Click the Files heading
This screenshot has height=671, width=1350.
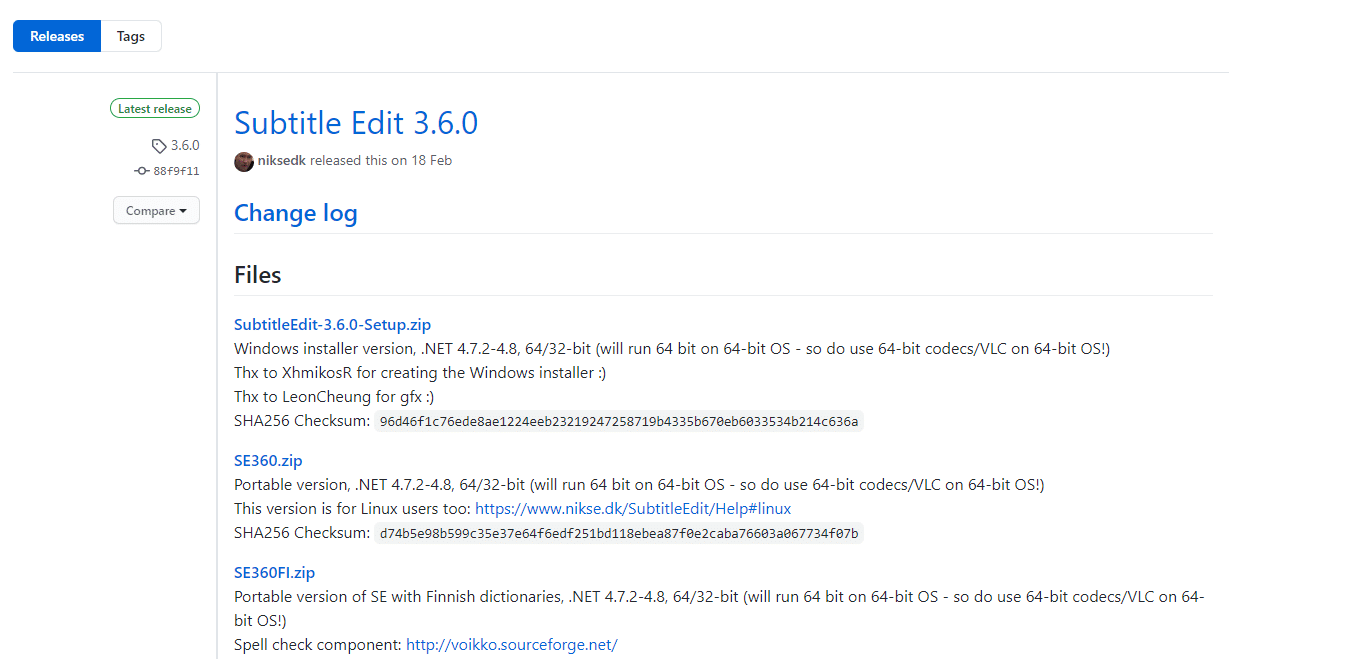coord(258,275)
